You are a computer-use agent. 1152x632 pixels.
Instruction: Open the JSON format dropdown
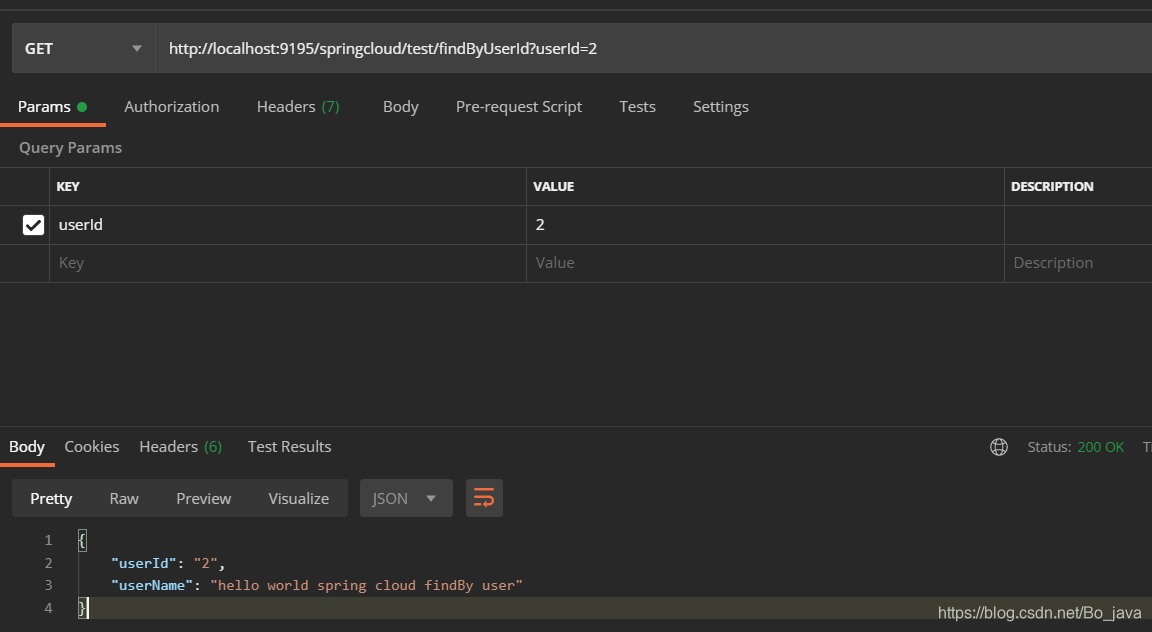pyautogui.click(x=406, y=498)
